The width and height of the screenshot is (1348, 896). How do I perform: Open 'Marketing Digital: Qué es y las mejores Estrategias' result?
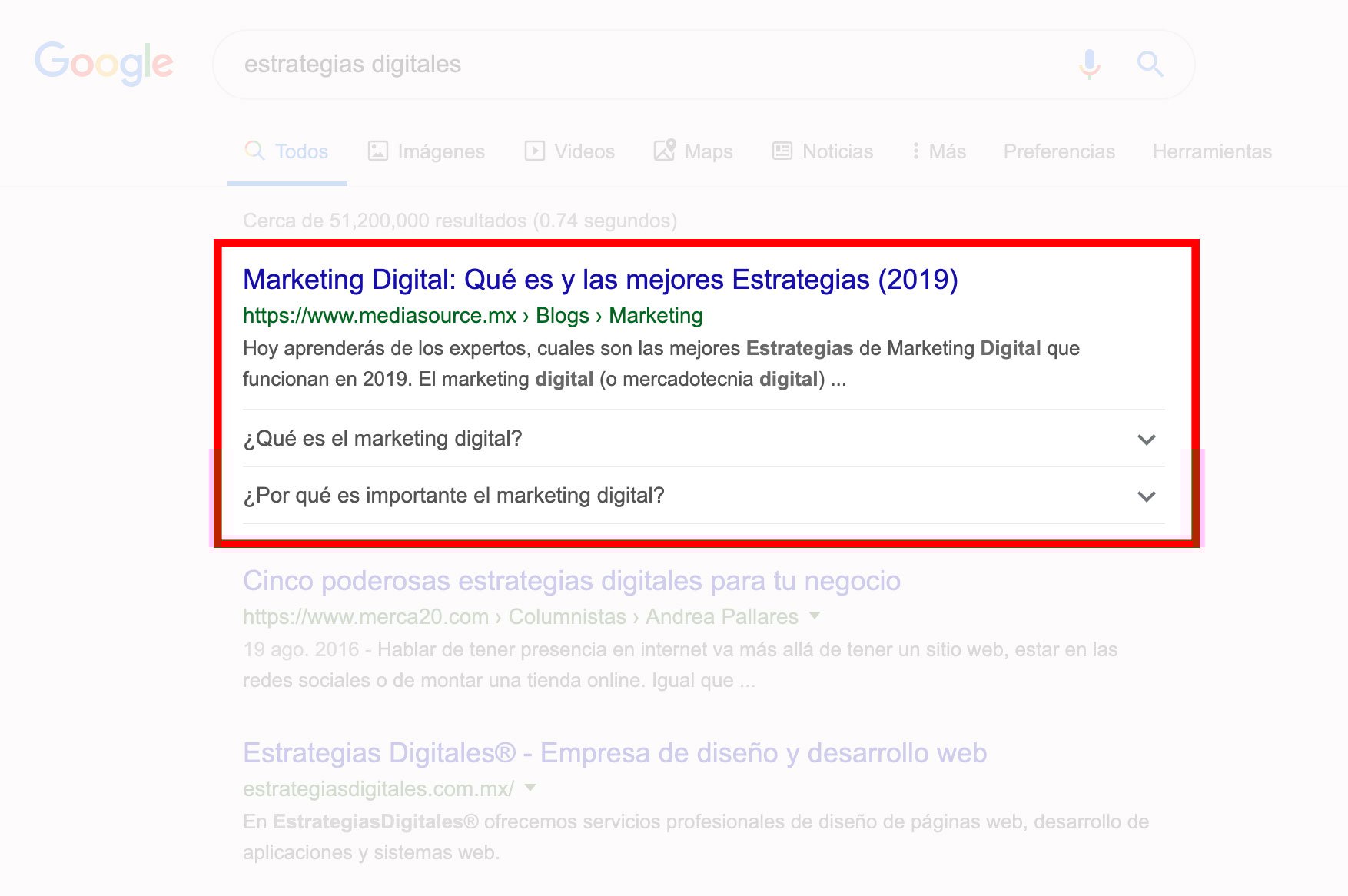[600, 280]
